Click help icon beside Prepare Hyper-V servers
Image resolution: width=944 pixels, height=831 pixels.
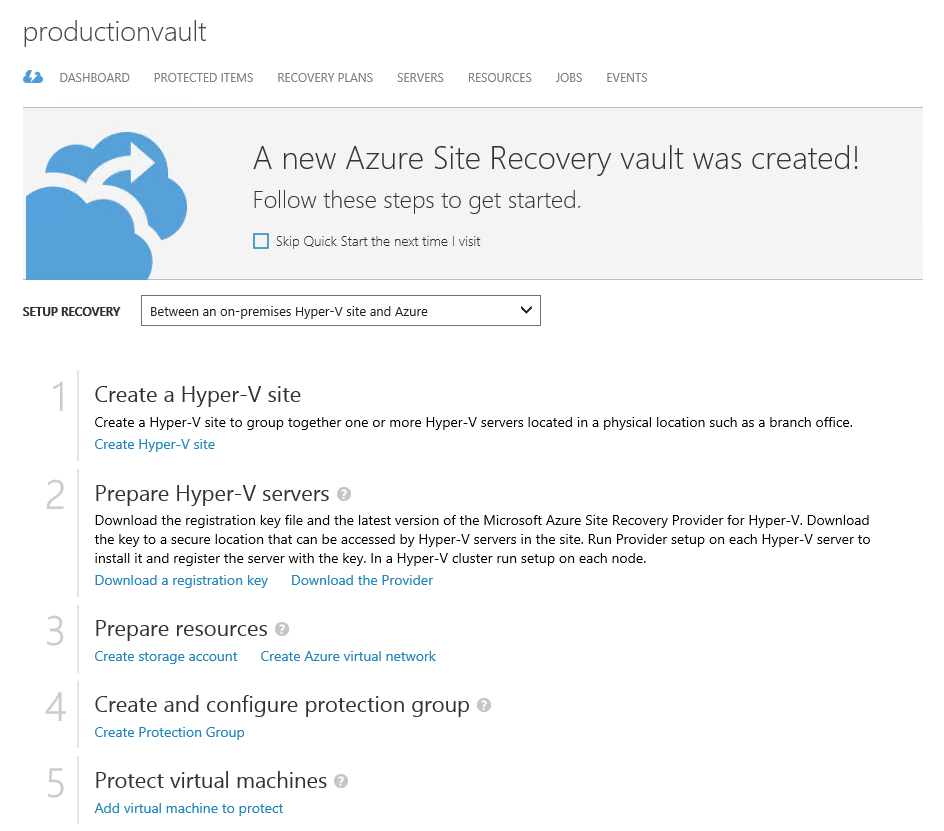click(x=344, y=494)
